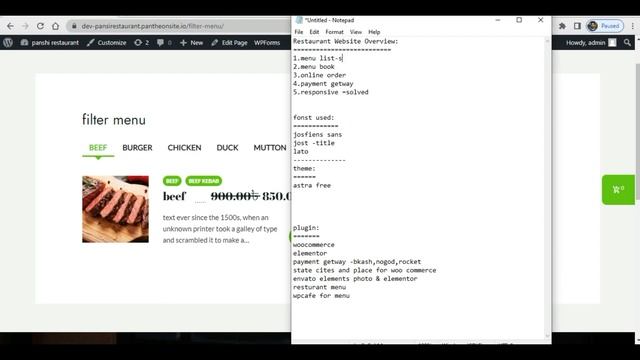Click the 'lato' line in Notepad
Image resolution: width=640 pixels, height=360 pixels.
(x=301, y=152)
